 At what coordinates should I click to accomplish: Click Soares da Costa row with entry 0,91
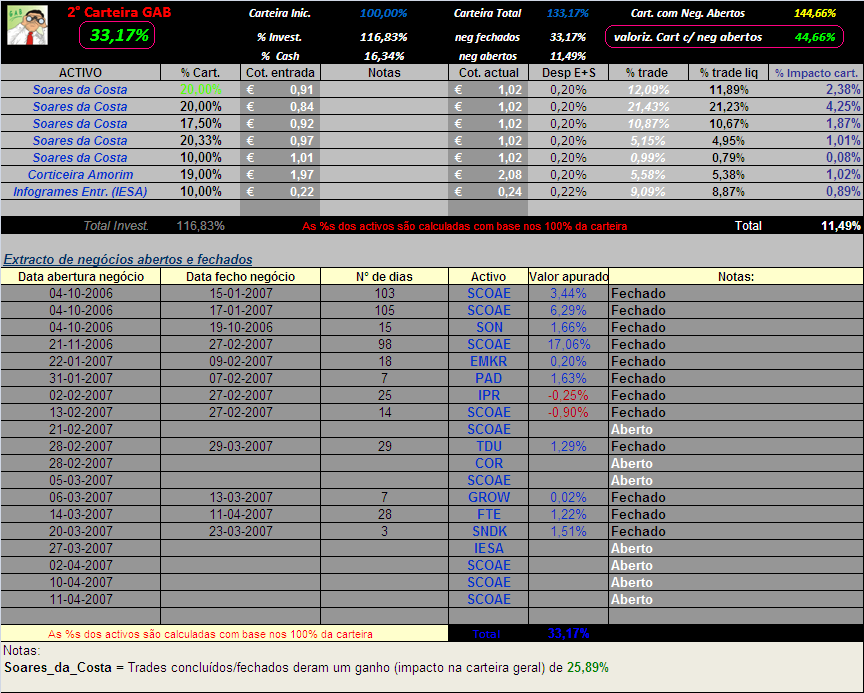(432, 89)
